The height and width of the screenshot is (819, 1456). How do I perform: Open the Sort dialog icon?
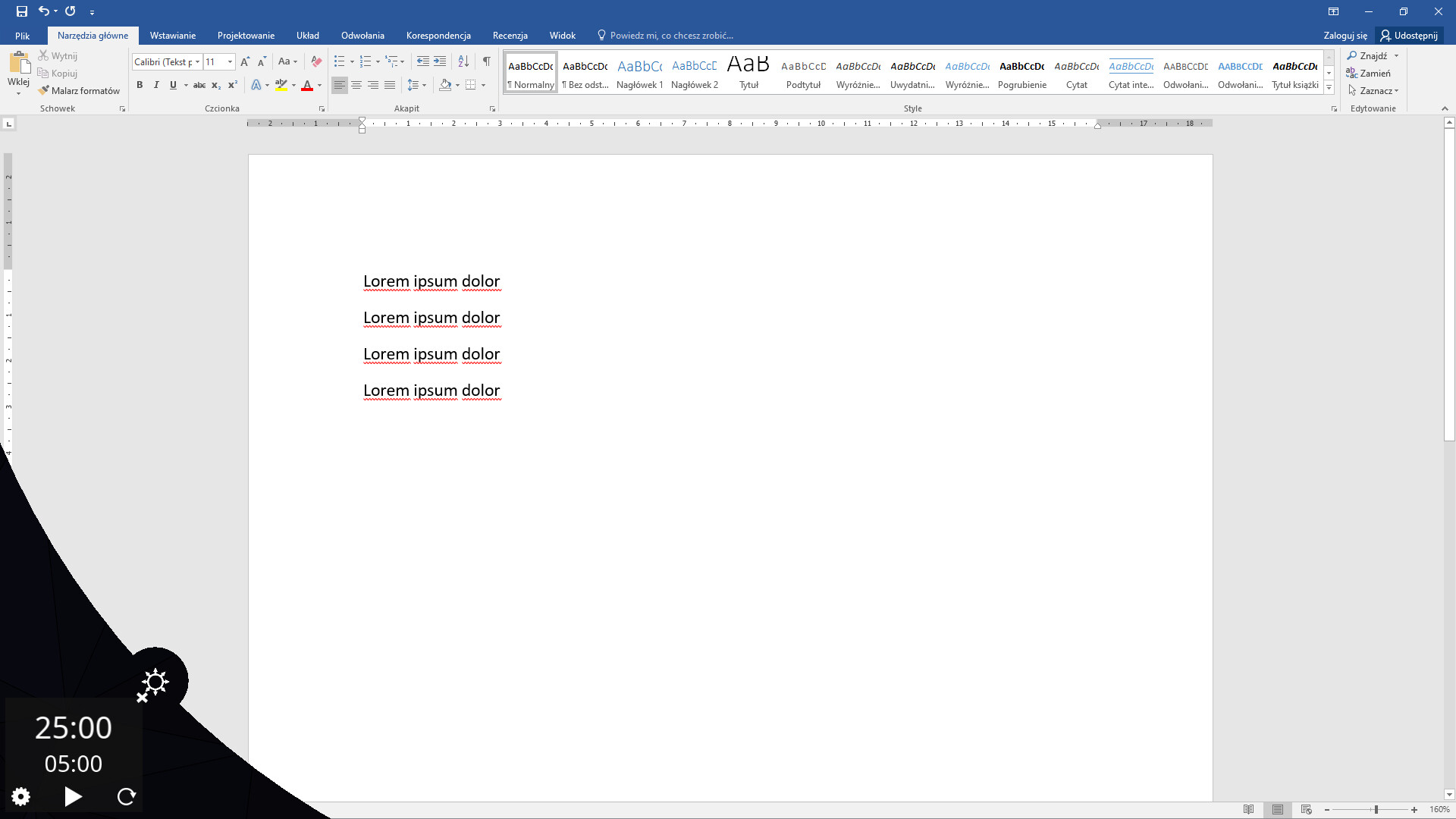(x=463, y=61)
